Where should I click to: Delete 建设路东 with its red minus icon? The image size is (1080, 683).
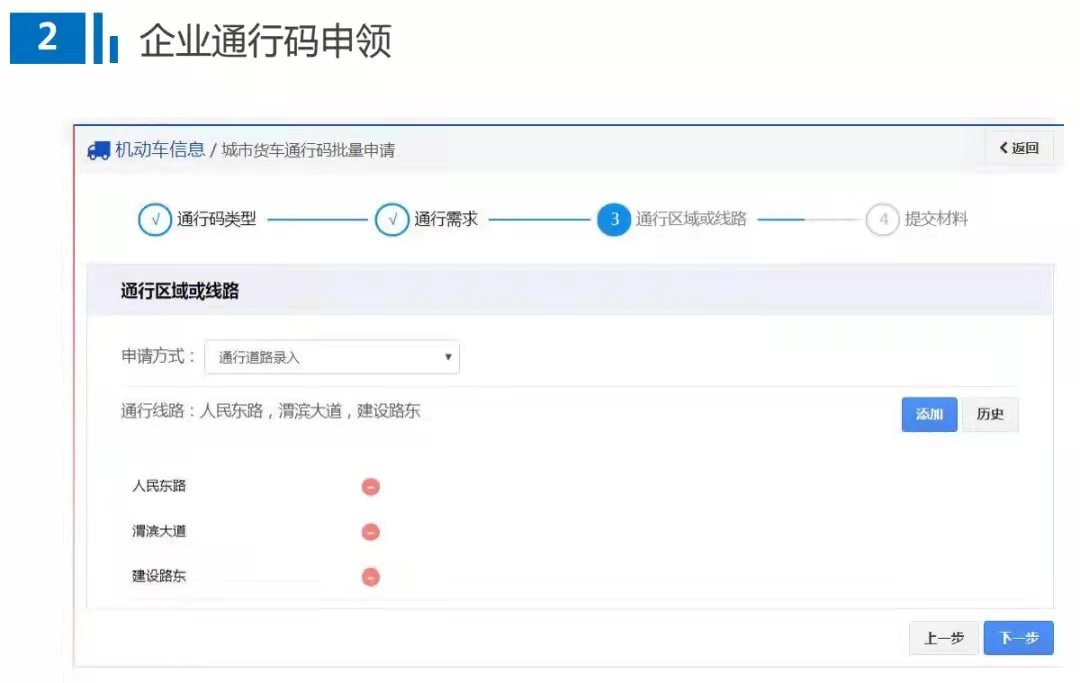click(x=370, y=577)
